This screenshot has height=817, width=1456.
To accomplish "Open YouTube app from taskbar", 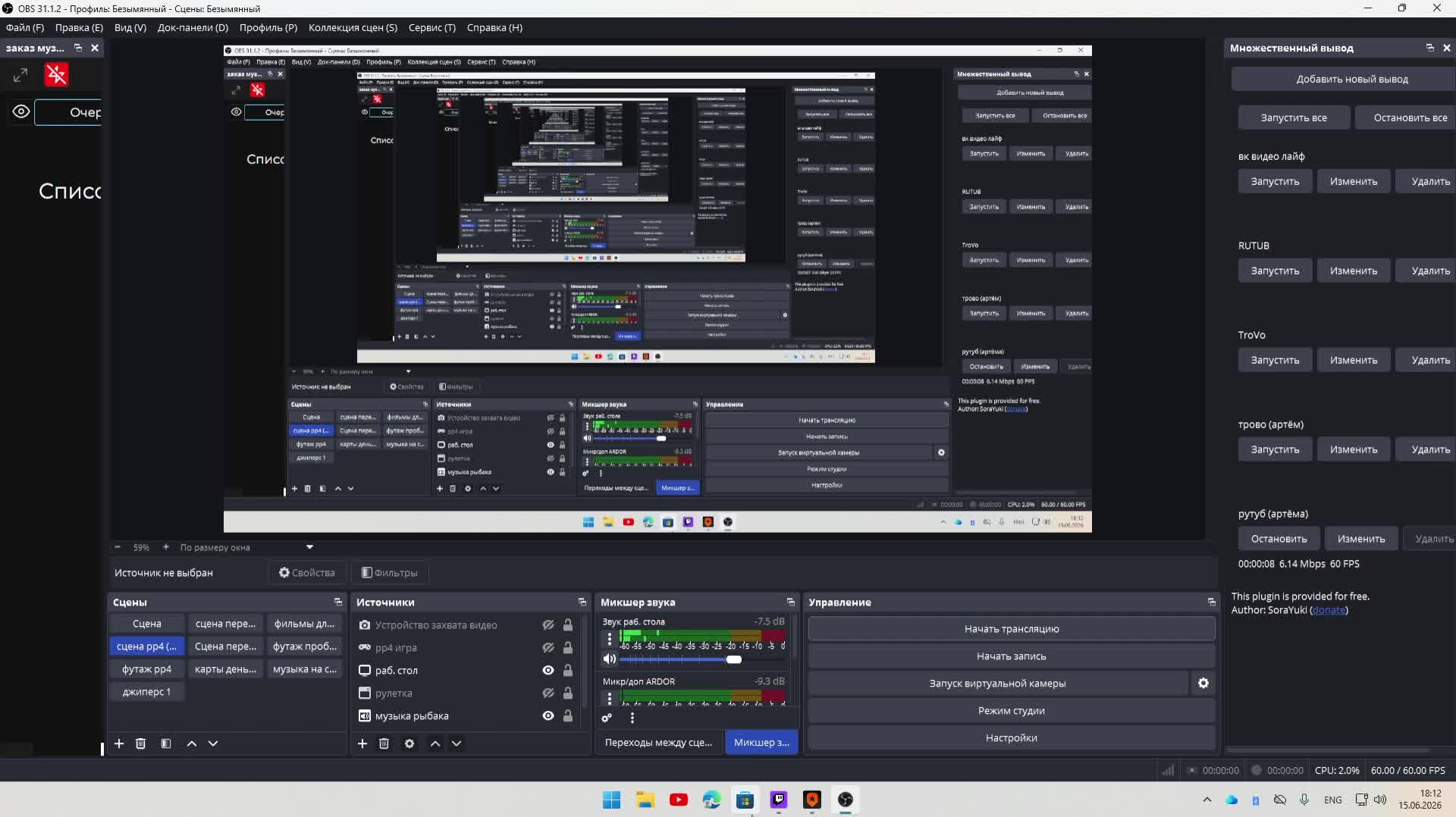I will click(x=678, y=800).
